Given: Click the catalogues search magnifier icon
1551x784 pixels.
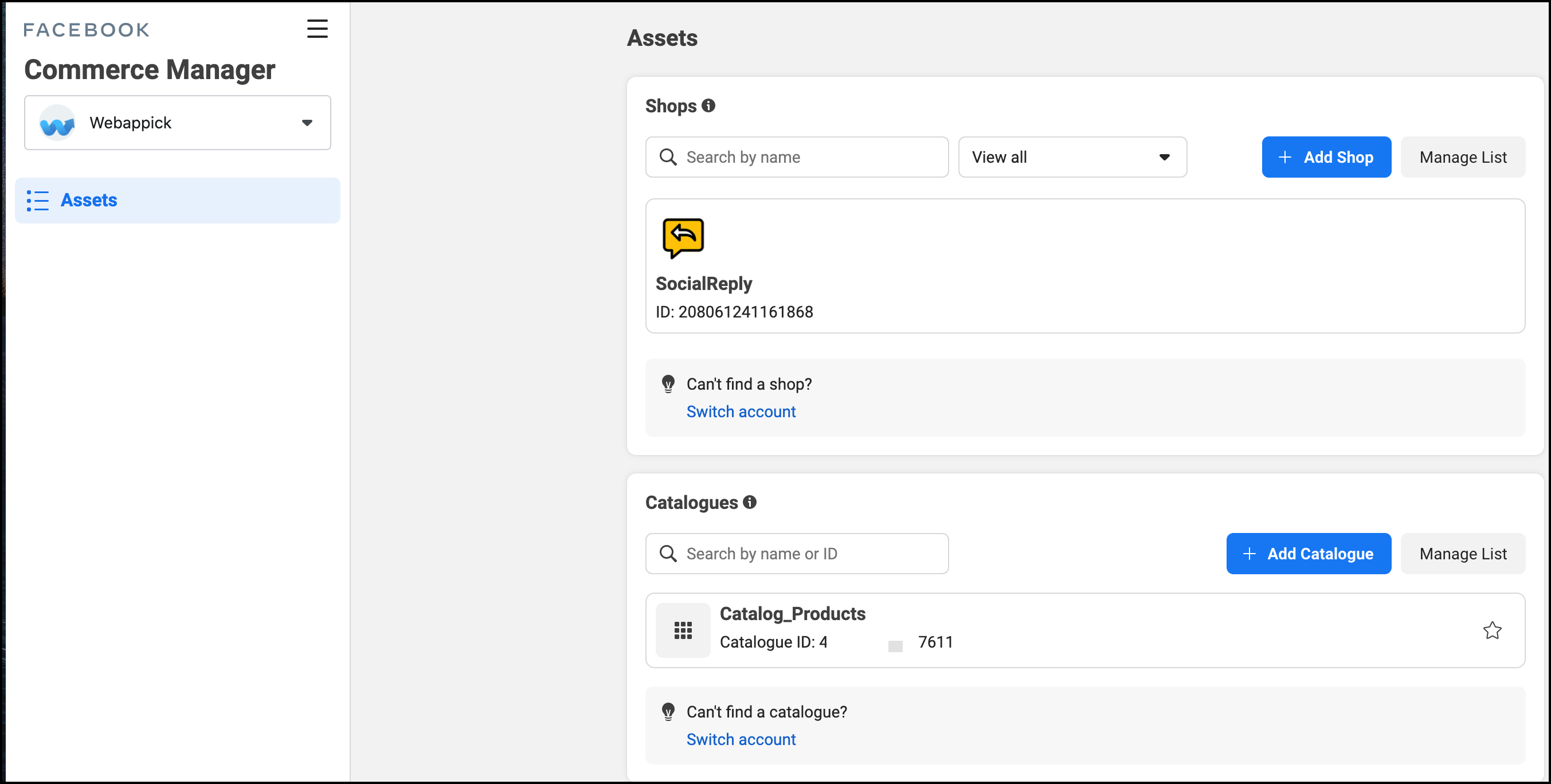Looking at the screenshot, I should [668, 554].
